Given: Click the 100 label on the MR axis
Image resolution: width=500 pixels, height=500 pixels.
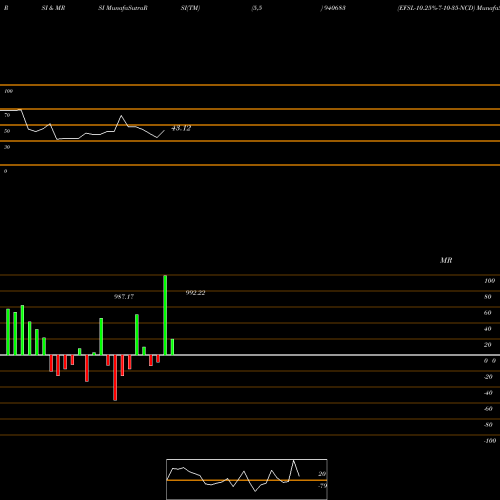Looking at the screenshot, I should pyautogui.click(x=489, y=281).
